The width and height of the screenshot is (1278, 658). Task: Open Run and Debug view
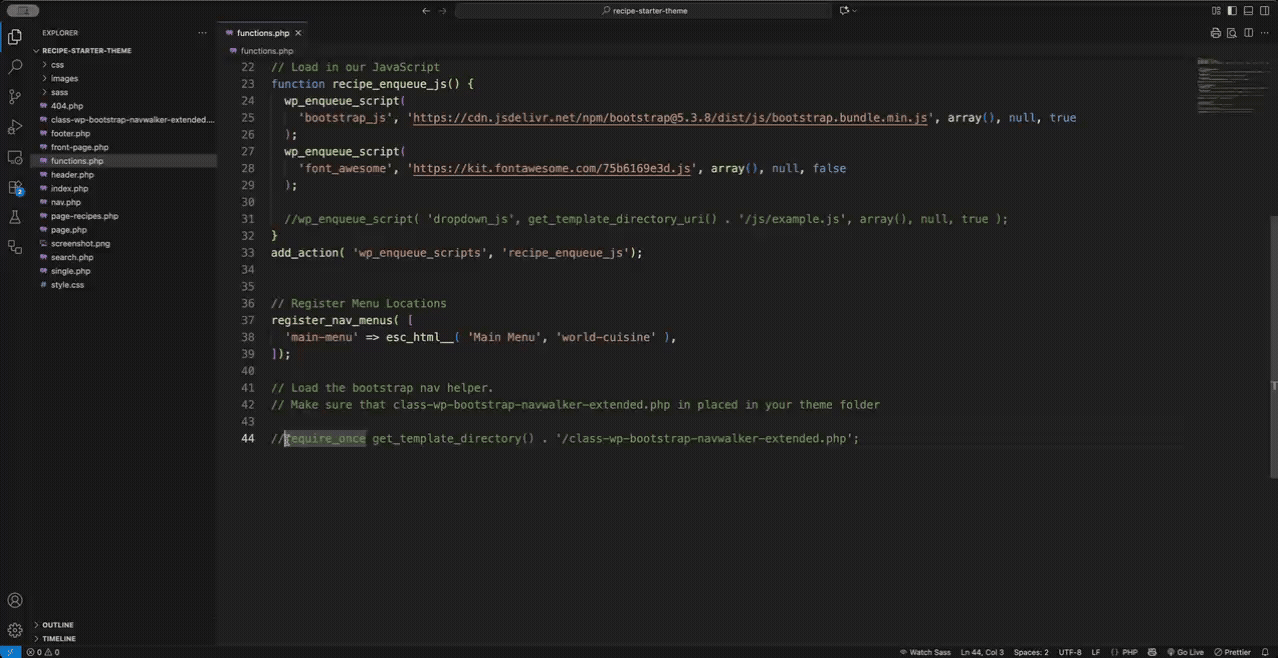click(x=15, y=127)
